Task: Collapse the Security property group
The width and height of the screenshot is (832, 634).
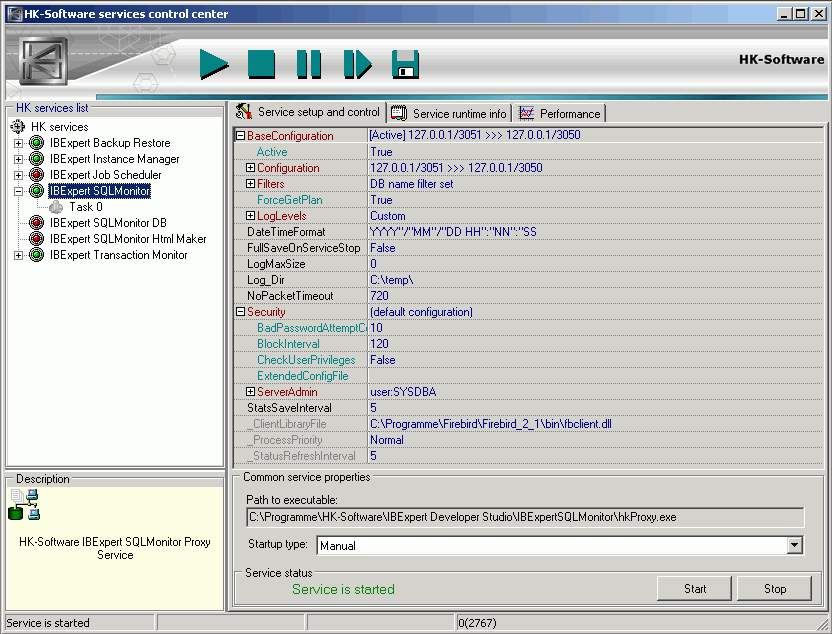Action: click(x=240, y=312)
